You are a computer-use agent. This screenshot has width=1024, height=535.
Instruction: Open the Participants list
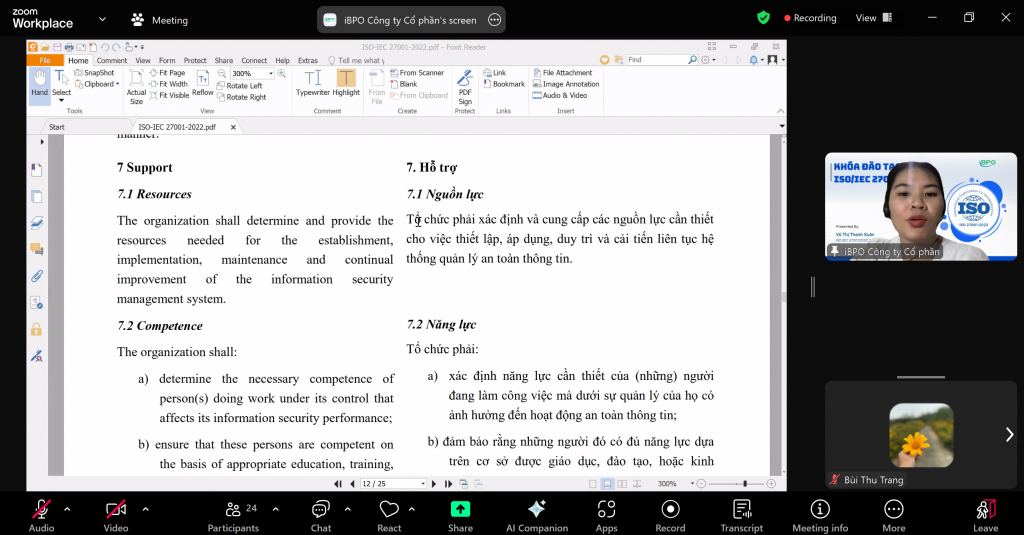tap(233, 514)
